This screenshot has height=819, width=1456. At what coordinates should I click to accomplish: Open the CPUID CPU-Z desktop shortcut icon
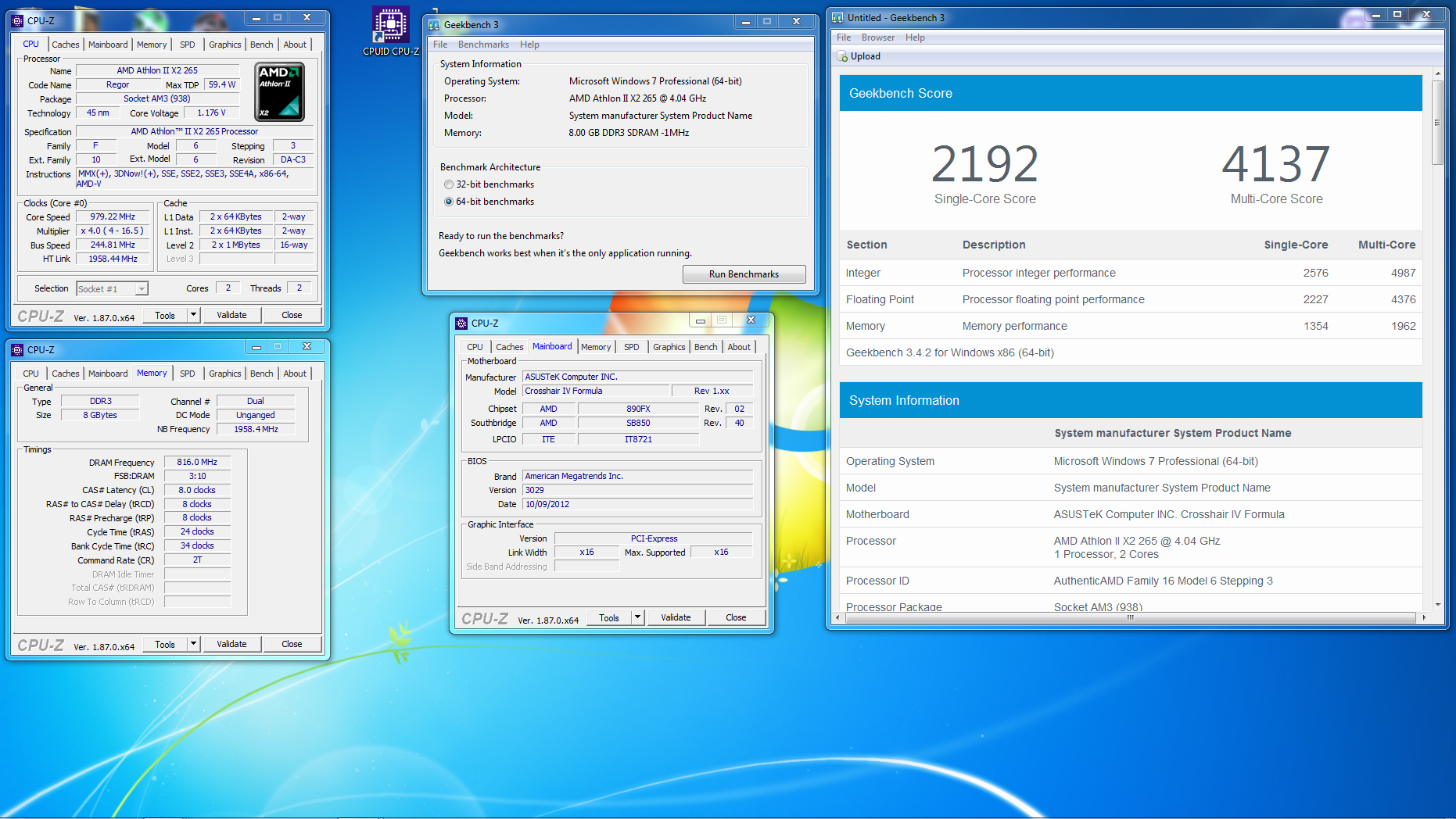(390, 31)
